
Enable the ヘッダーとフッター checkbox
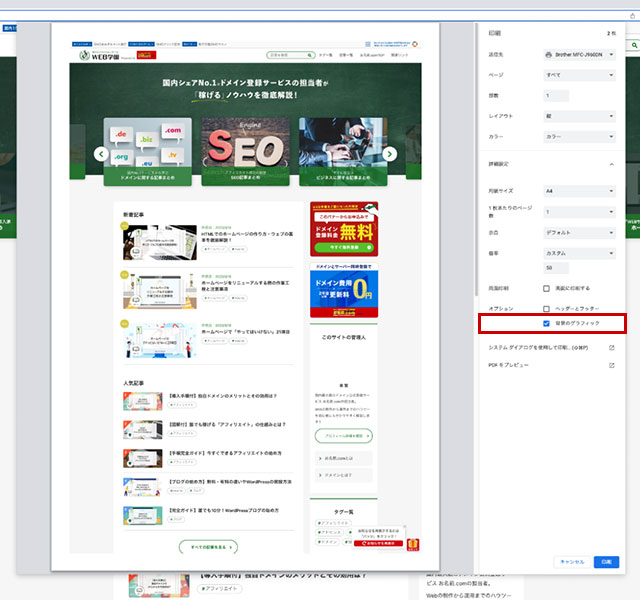tap(547, 309)
